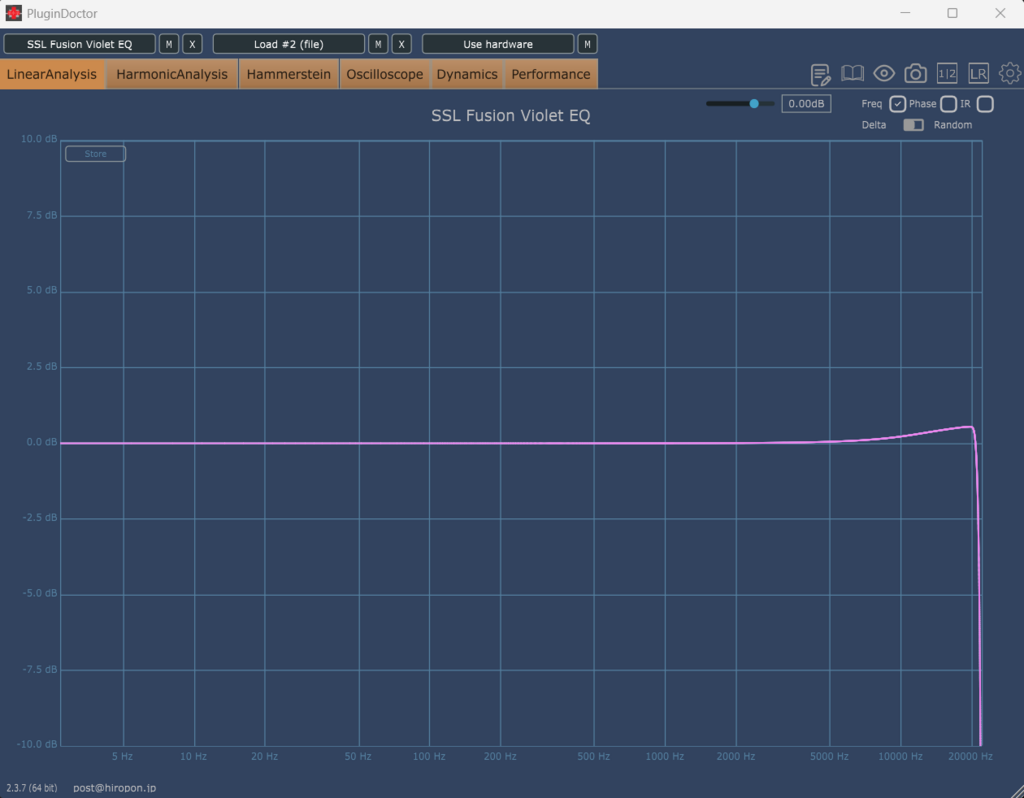
Task: Go to the Oscilloscope tab
Action: point(385,74)
